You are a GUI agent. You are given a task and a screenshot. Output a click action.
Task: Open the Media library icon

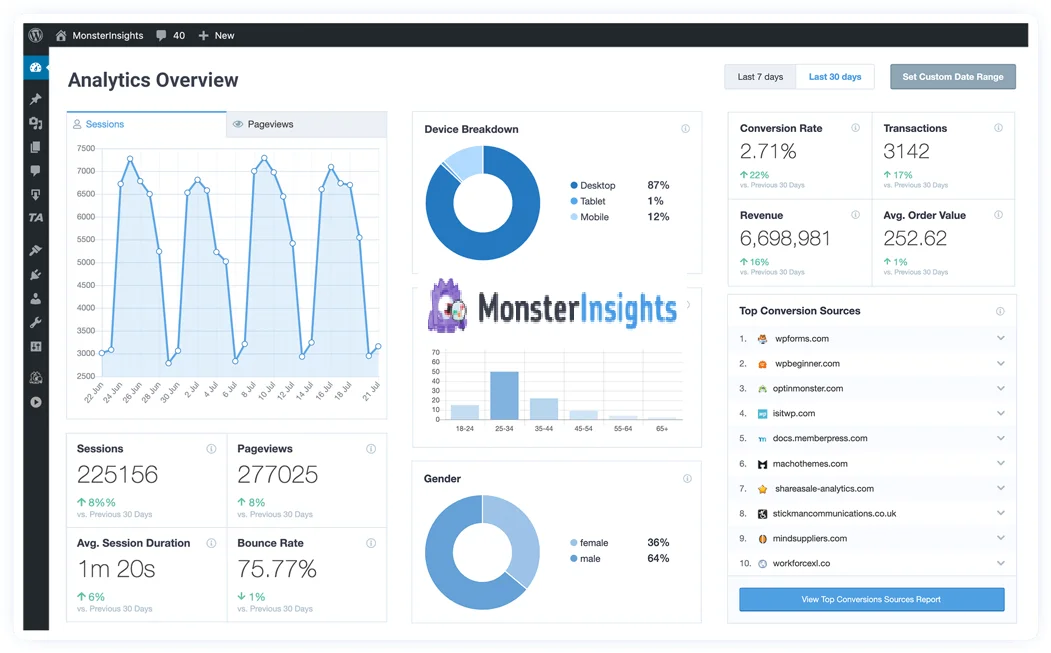click(35, 123)
